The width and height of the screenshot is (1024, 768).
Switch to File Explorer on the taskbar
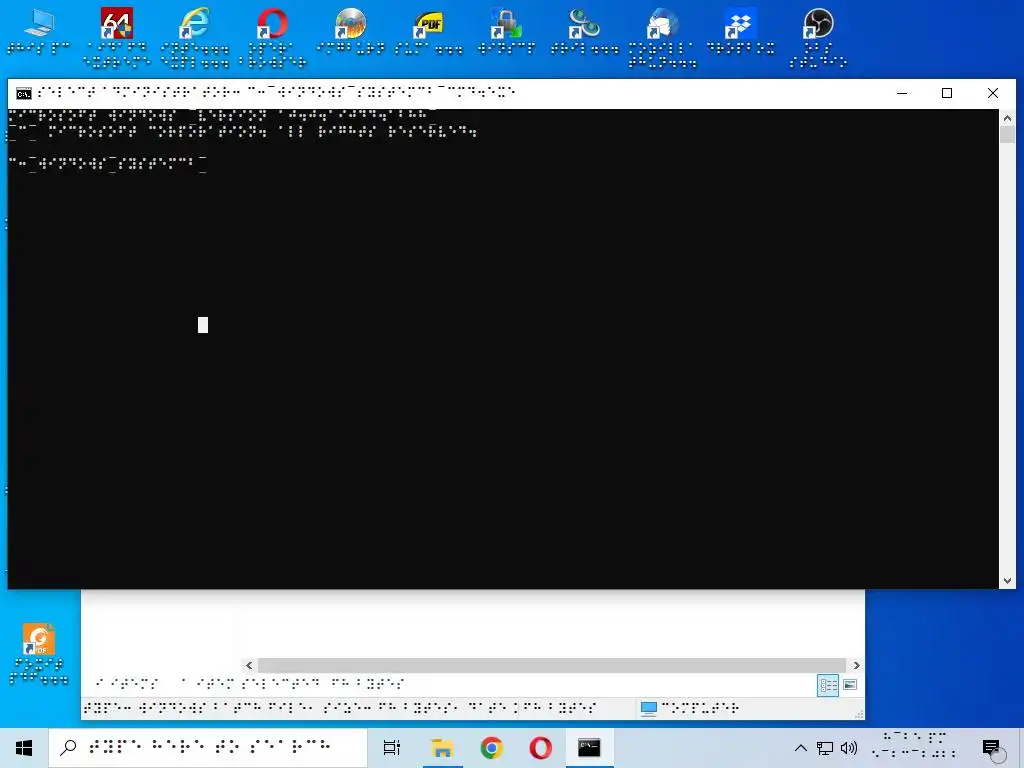(x=442, y=748)
